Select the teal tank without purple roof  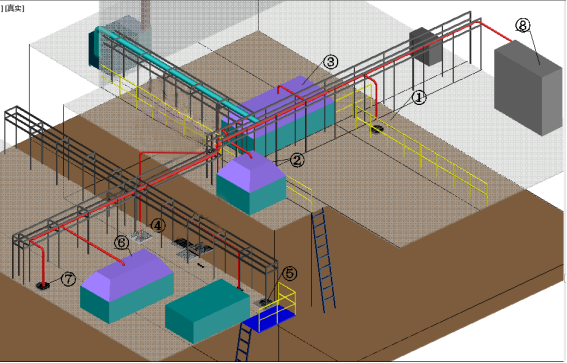tap(207, 311)
